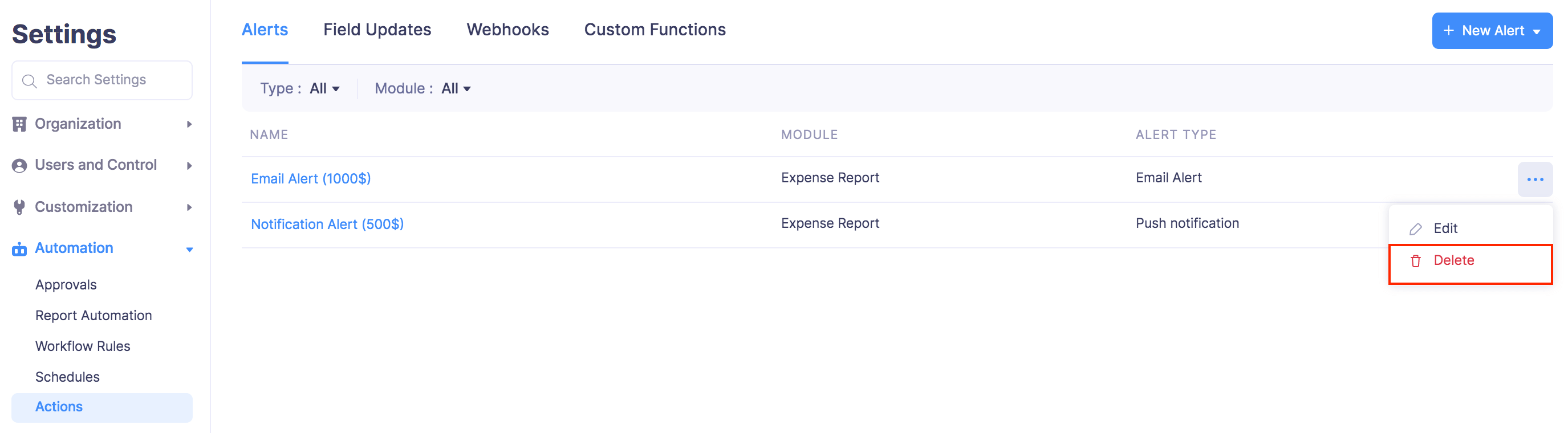Click the search magnifier icon

pyautogui.click(x=29, y=80)
